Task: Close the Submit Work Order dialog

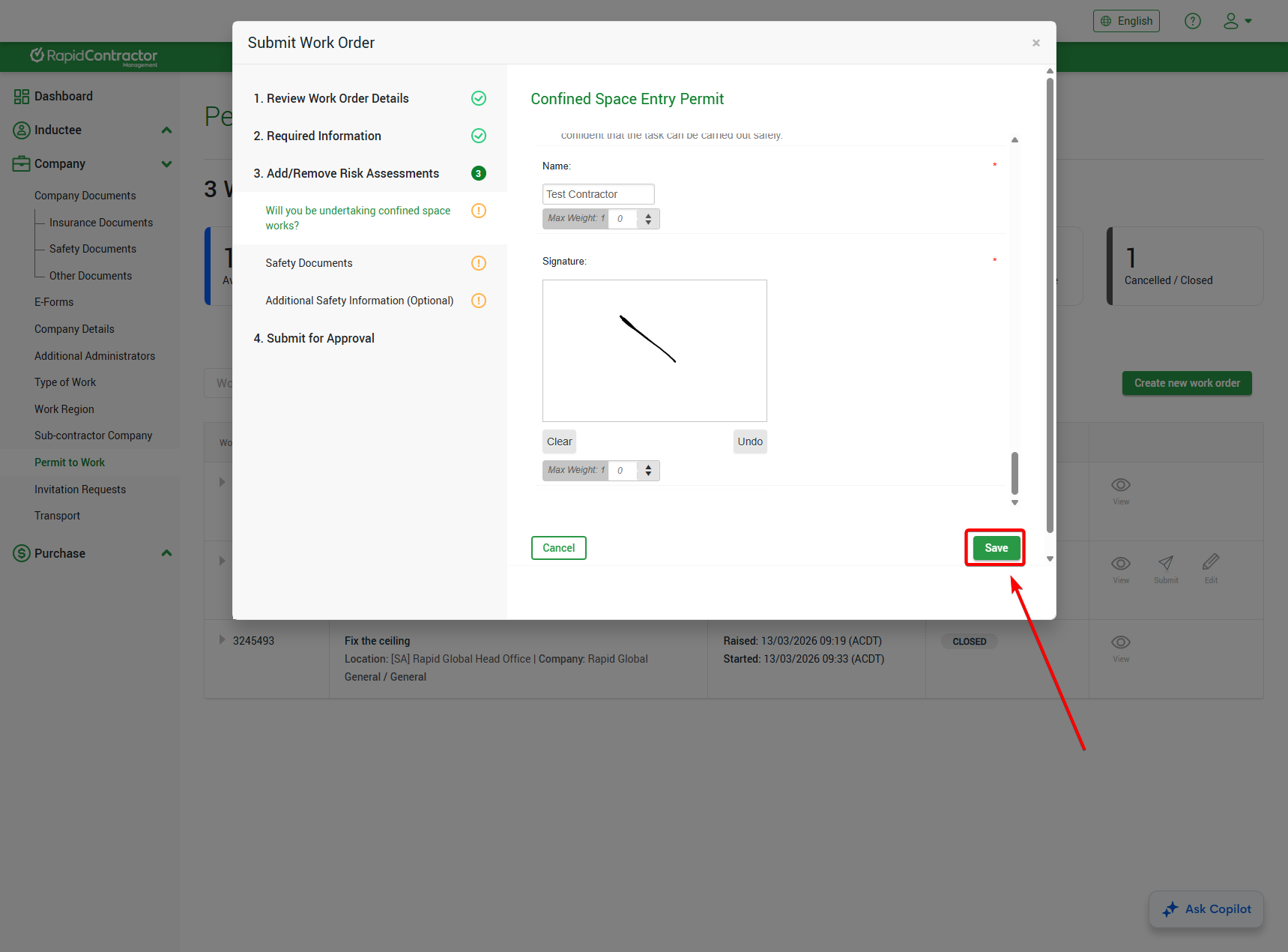Action: click(x=1035, y=43)
